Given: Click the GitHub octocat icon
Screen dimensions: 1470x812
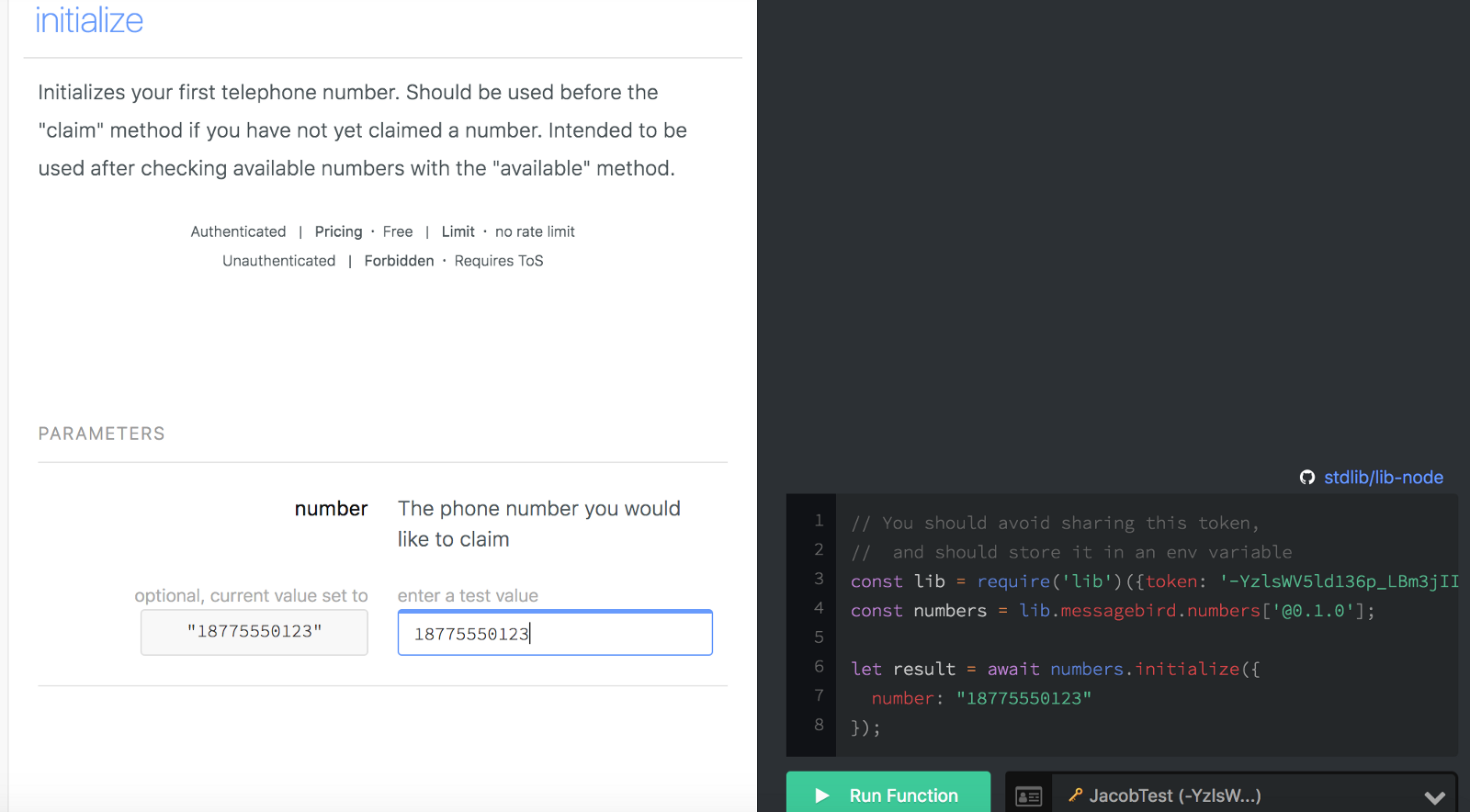Looking at the screenshot, I should point(1306,478).
